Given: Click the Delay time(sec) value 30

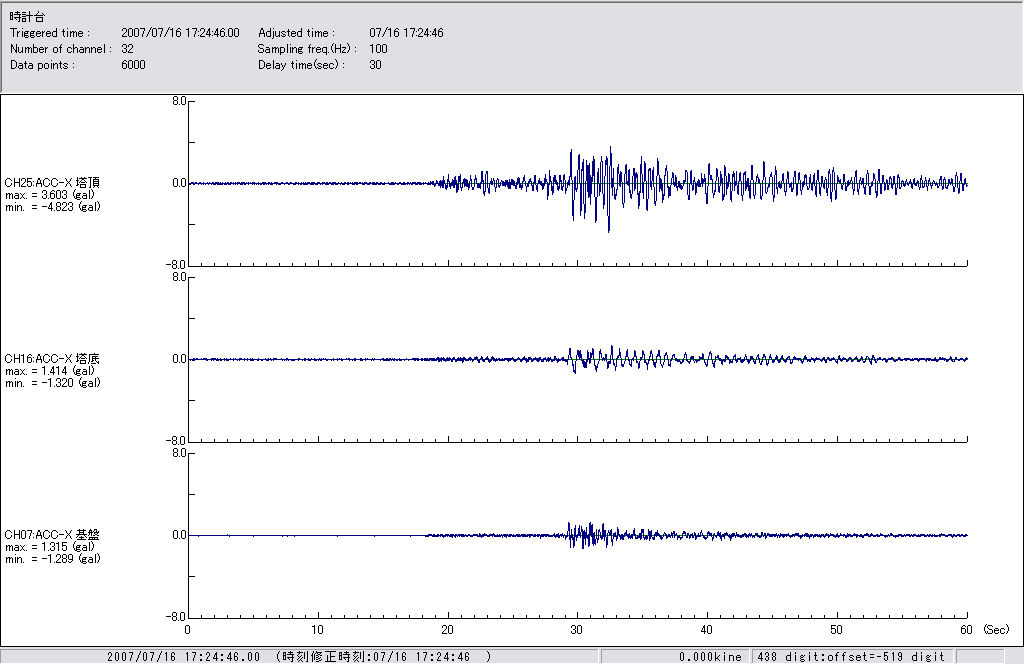Looking at the screenshot, I should coord(375,65).
